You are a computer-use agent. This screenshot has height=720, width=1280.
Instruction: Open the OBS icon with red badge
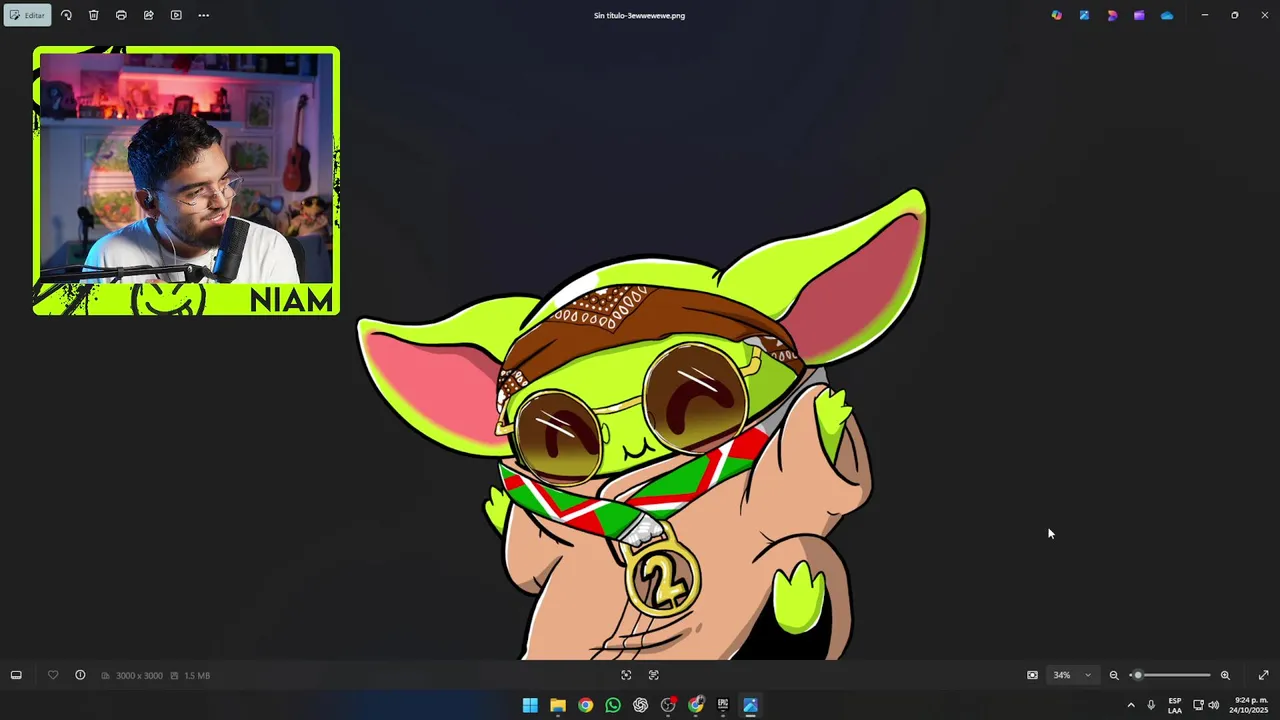click(x=668, y=705)
